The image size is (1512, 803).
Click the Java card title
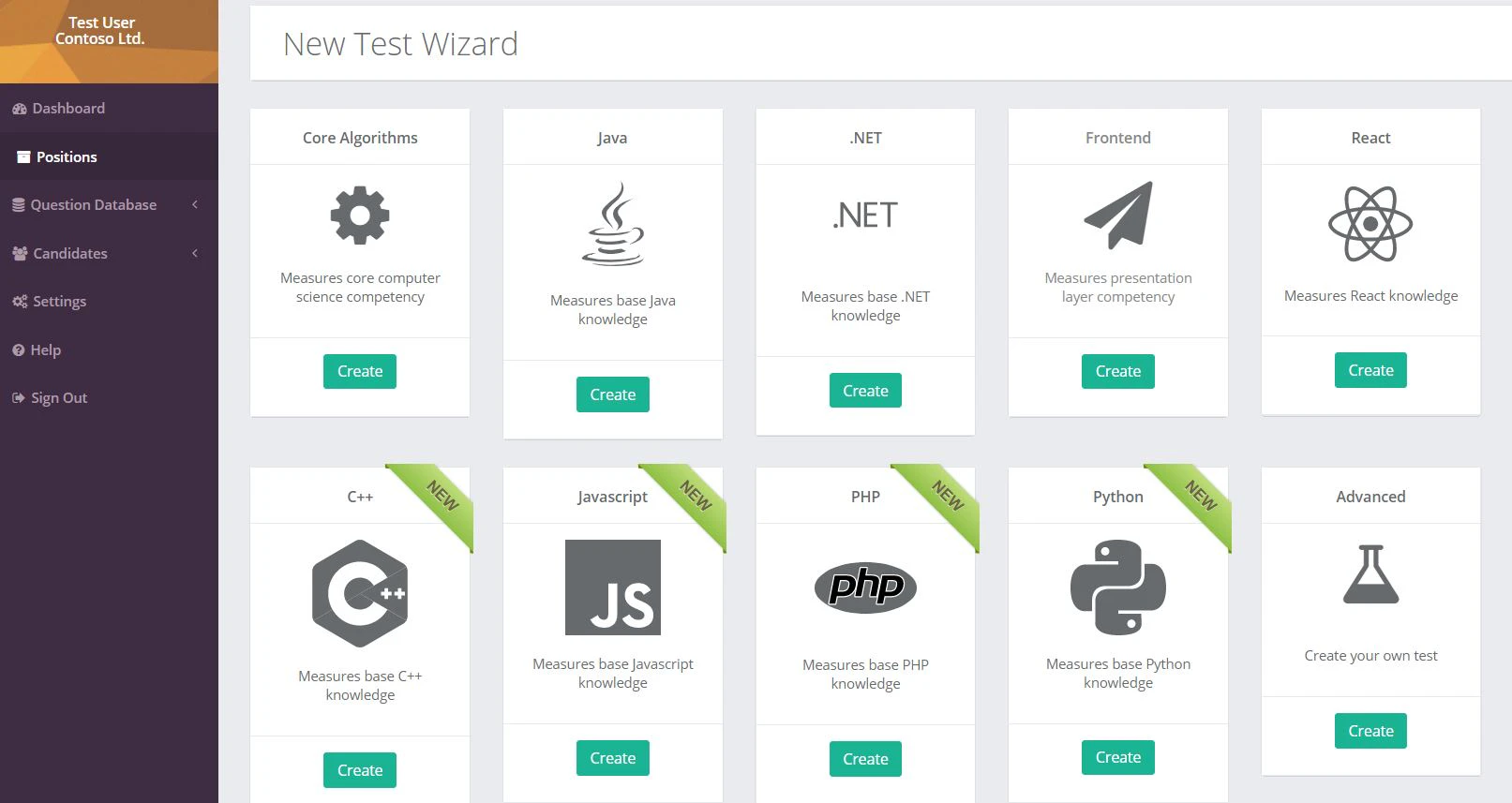[613, 138]
